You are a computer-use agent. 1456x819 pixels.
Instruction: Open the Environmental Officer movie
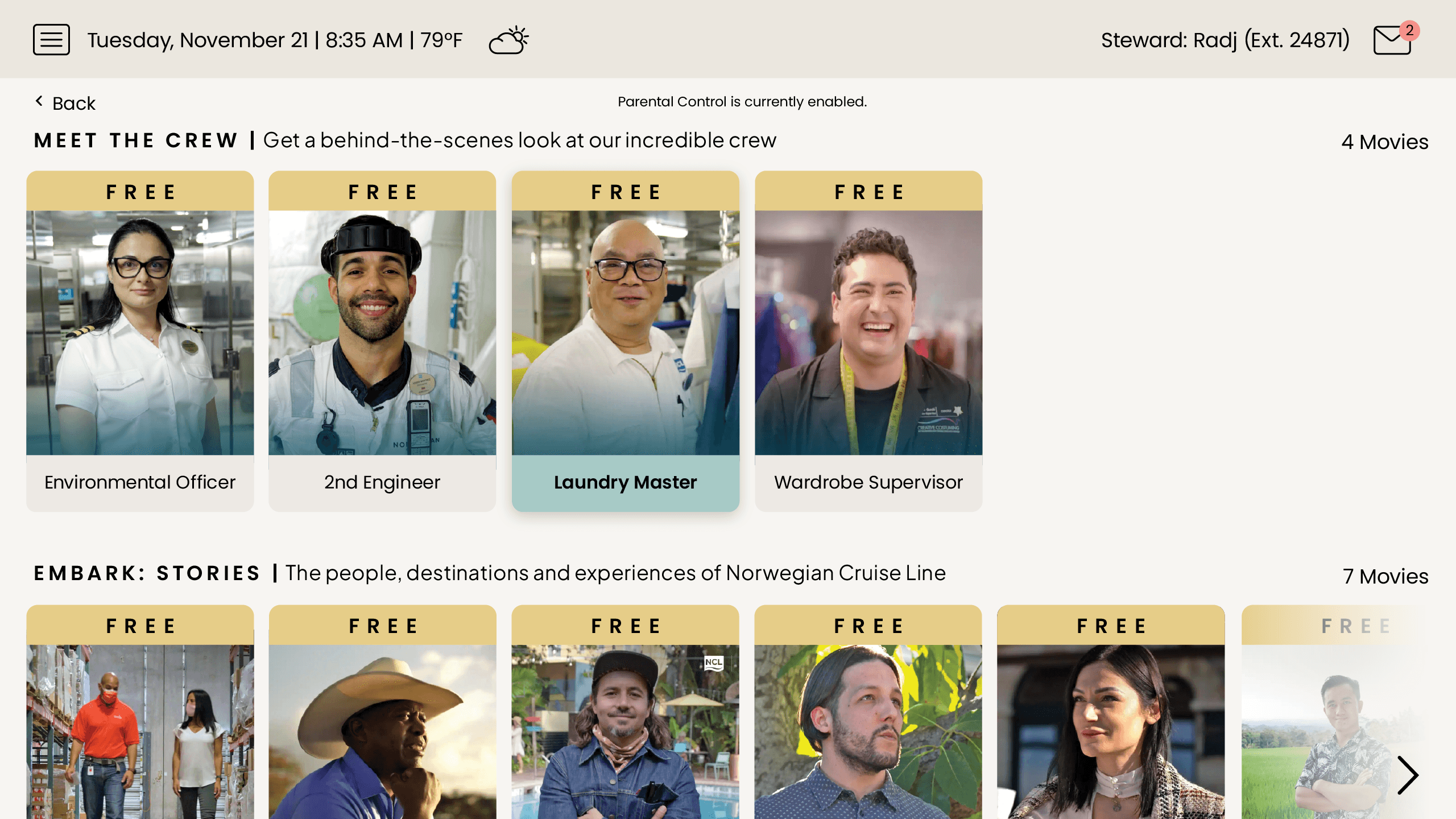(140, 341)
